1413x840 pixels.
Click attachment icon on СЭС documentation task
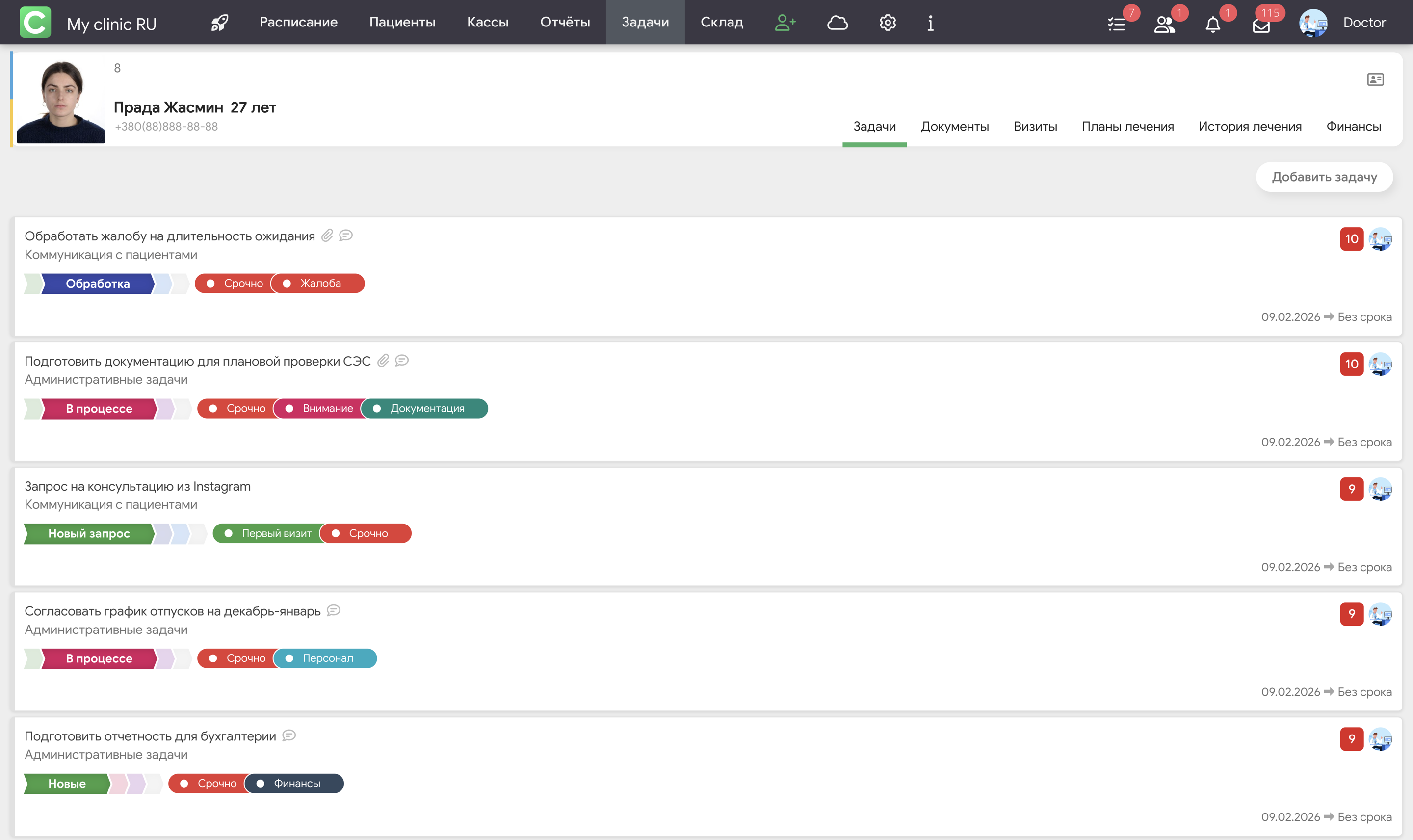[383, 361]
